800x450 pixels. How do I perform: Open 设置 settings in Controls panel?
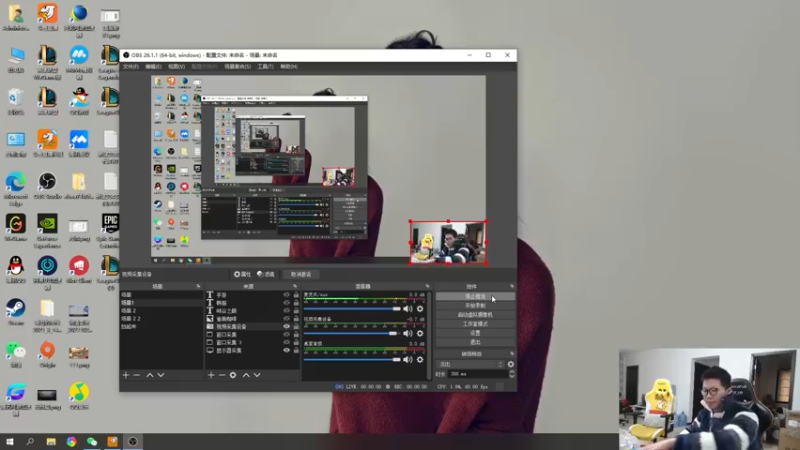coord(475,333)
